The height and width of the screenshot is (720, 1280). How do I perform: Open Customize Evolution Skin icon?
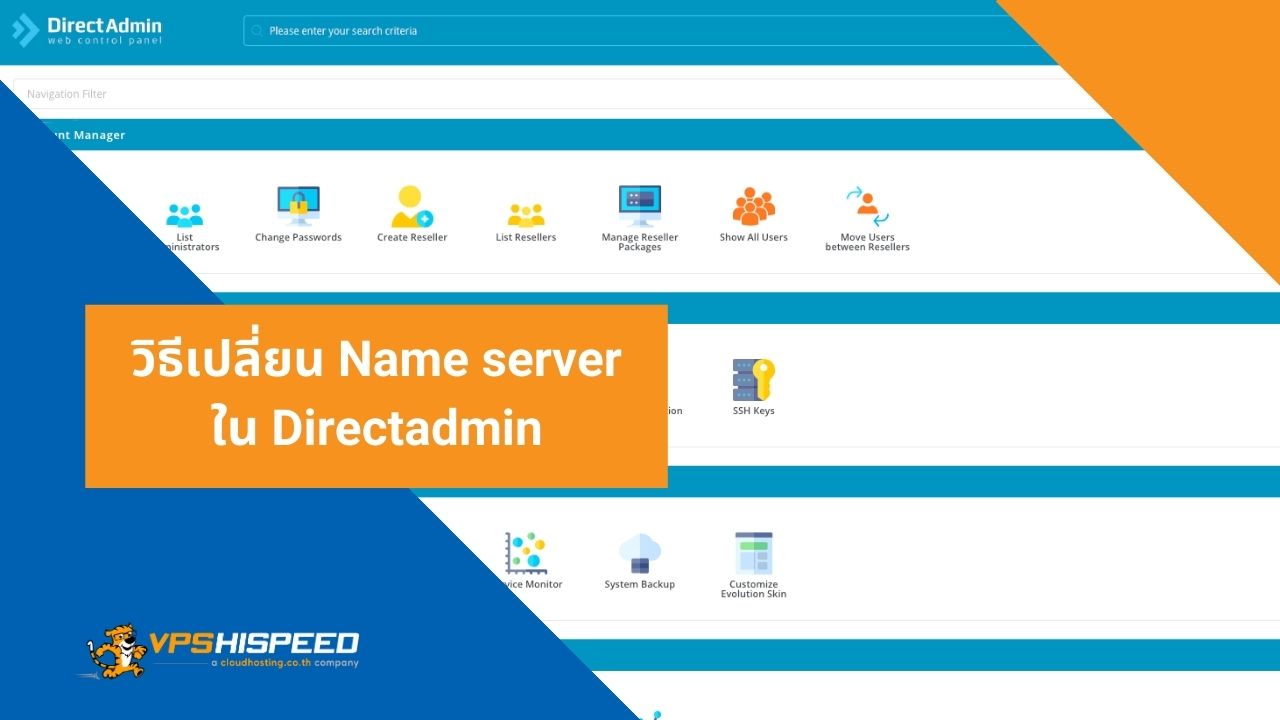754,553
